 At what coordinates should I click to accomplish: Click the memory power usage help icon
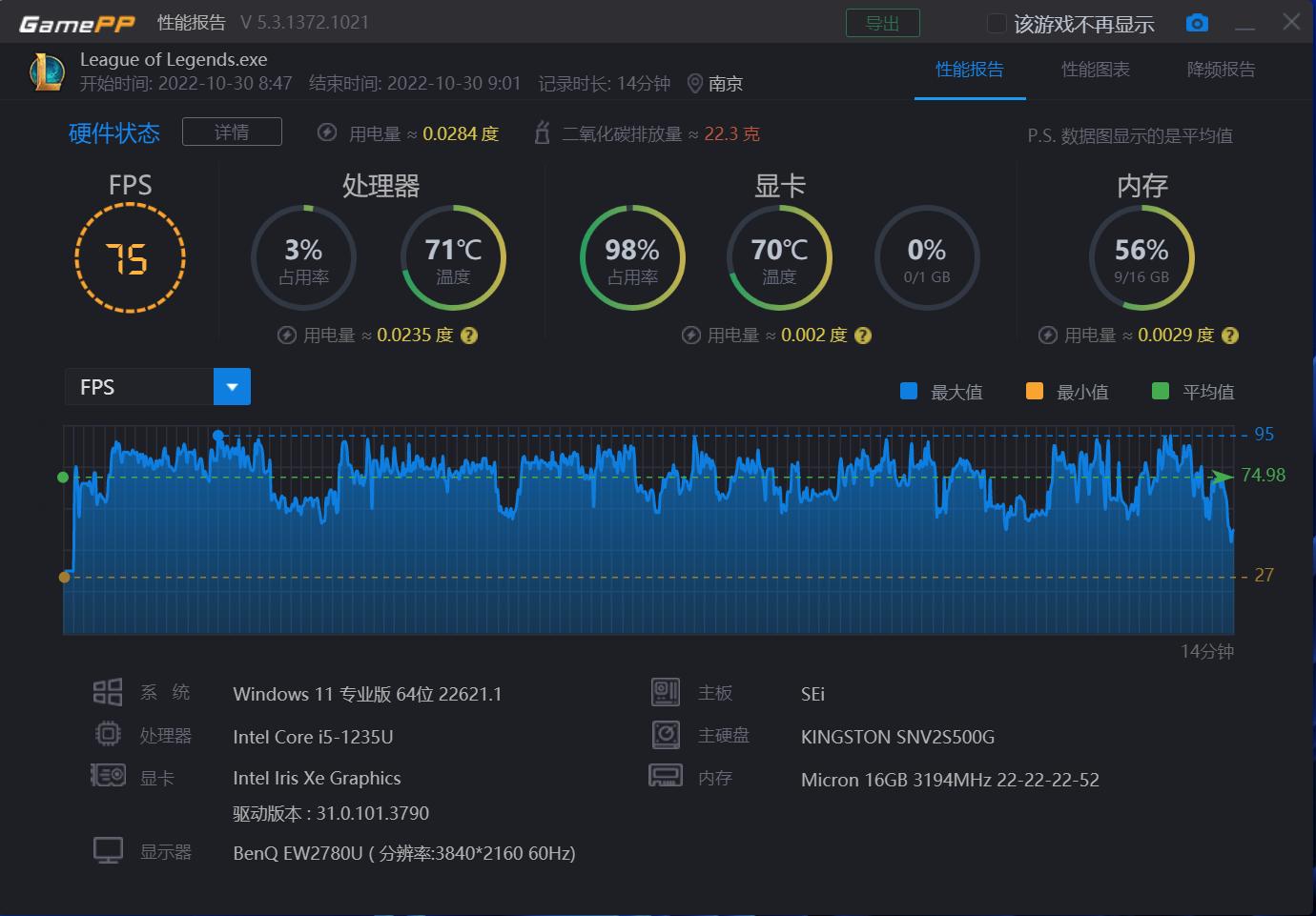[x=1230, y=336]
